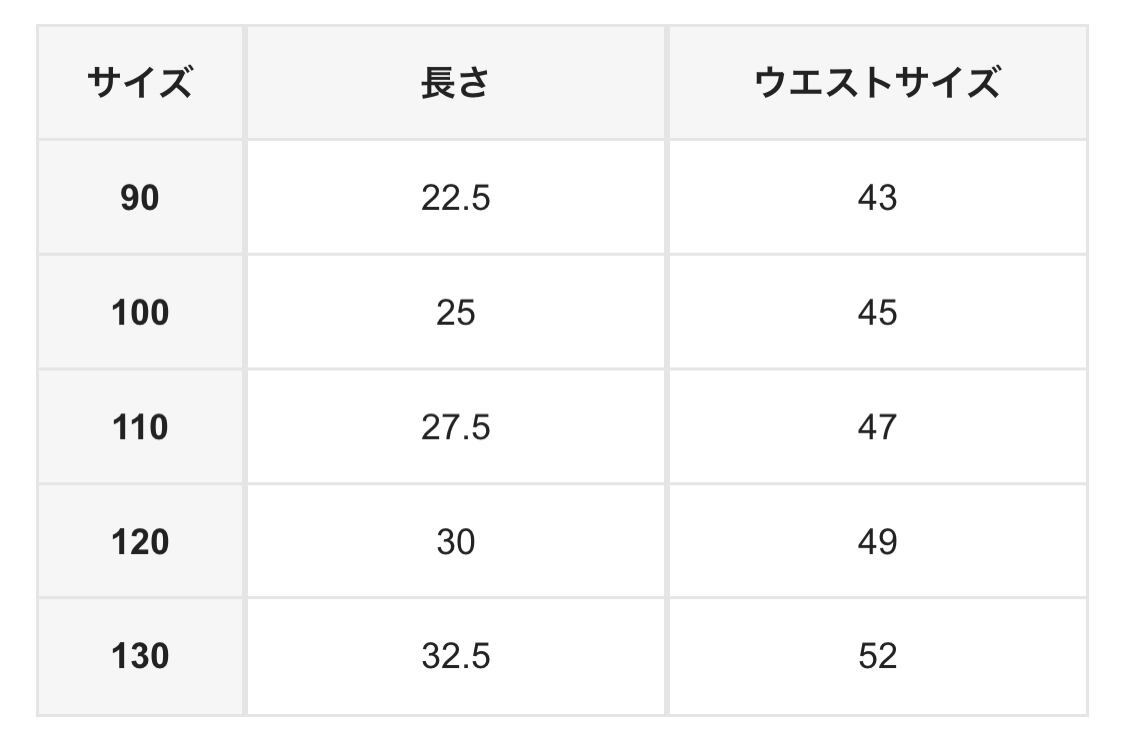Viewport: 1125px width, 742px height.
Task: Click the サイズ column header
Action: point(140,83)
